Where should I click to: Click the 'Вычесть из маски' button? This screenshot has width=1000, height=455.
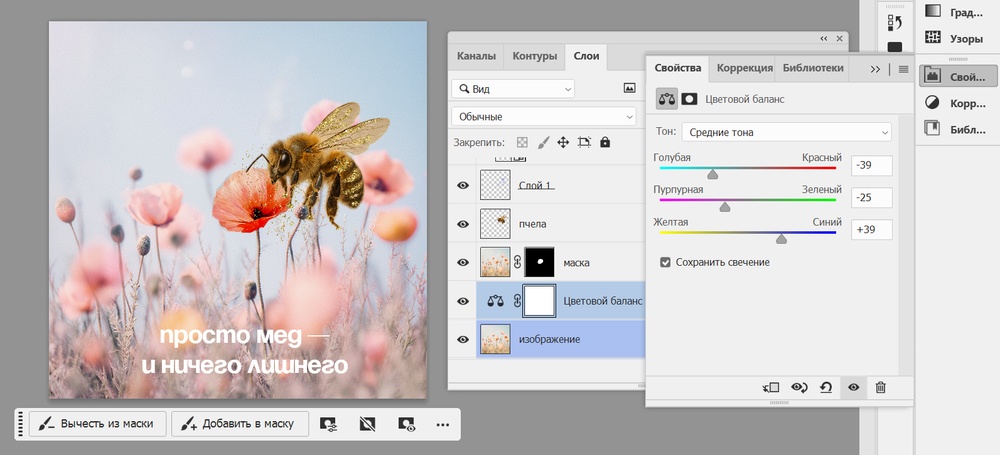point(96,424)
